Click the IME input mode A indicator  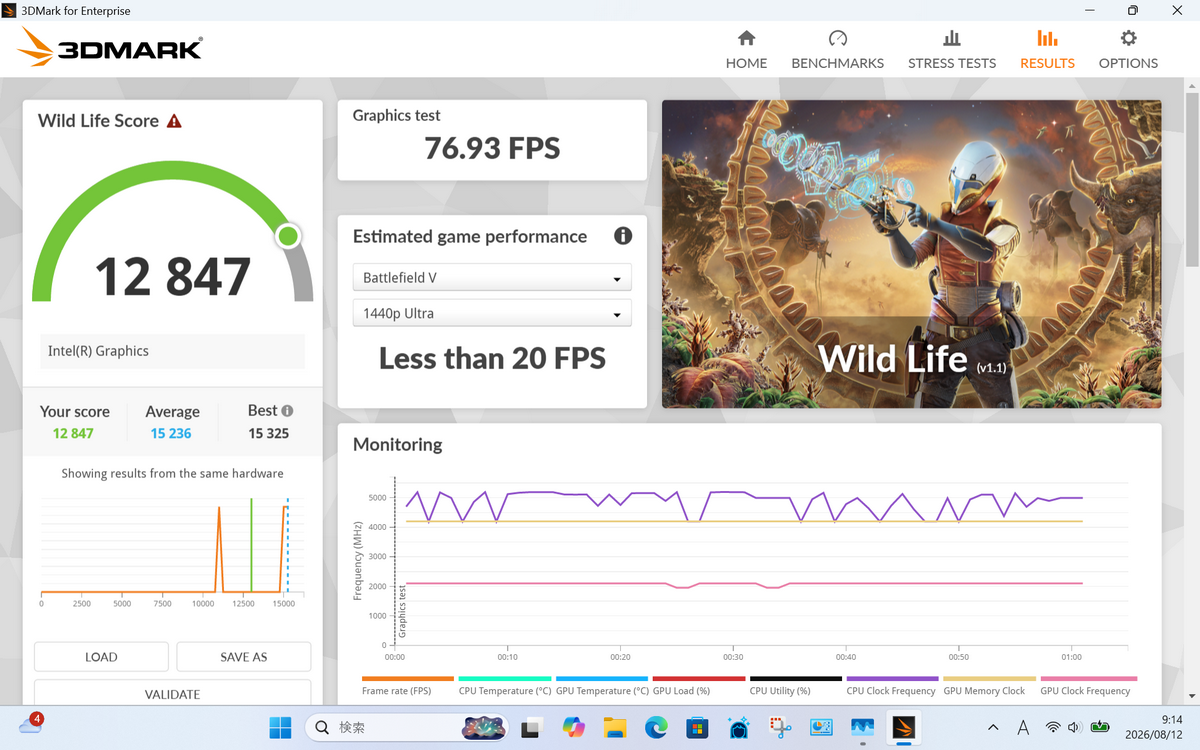pos(1023,728)
